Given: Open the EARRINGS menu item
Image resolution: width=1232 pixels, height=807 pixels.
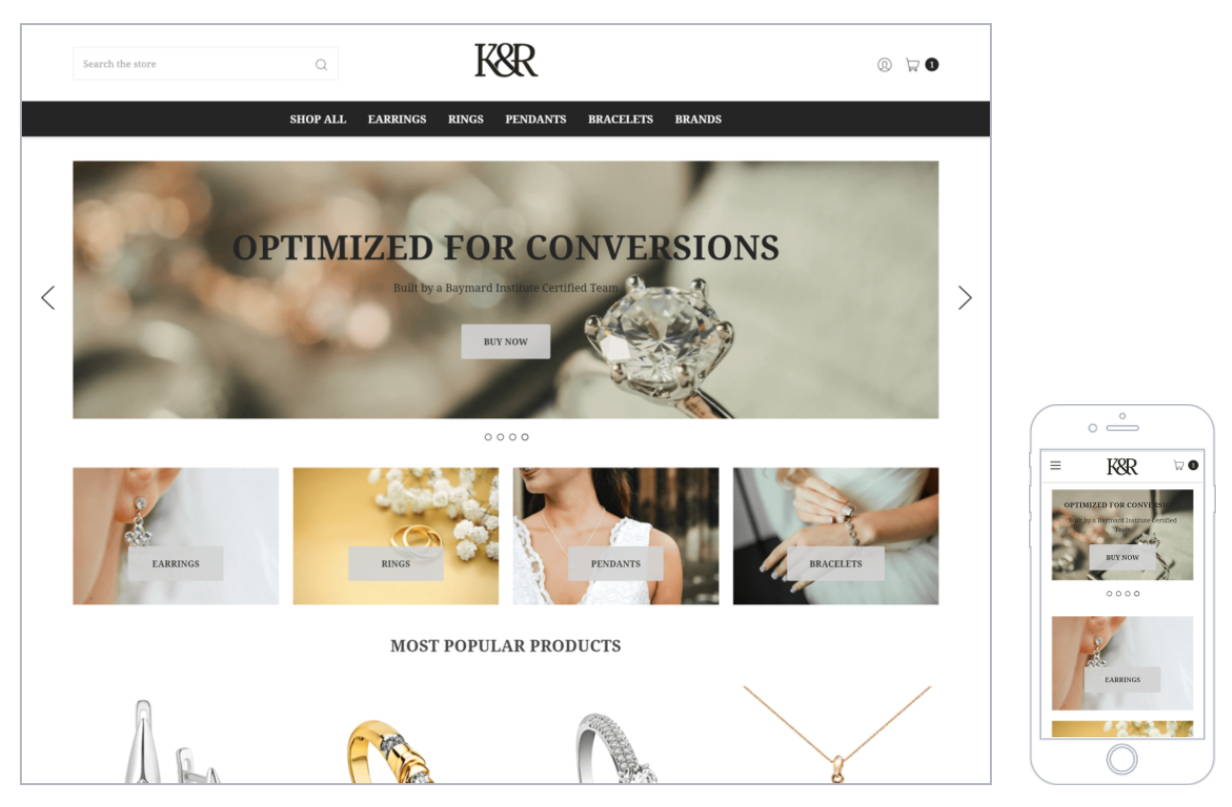Looking at the screenshot, I should (397, 119).
